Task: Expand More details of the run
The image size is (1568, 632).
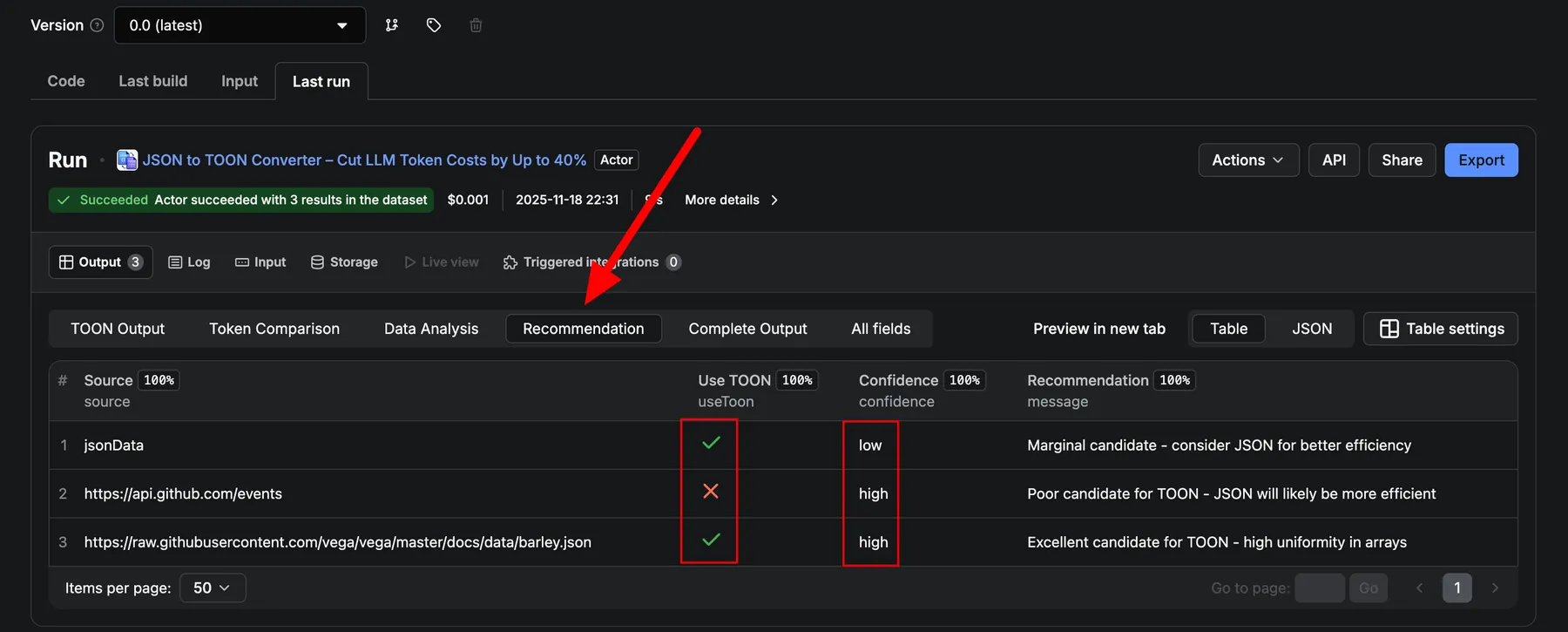Action: 731,200
